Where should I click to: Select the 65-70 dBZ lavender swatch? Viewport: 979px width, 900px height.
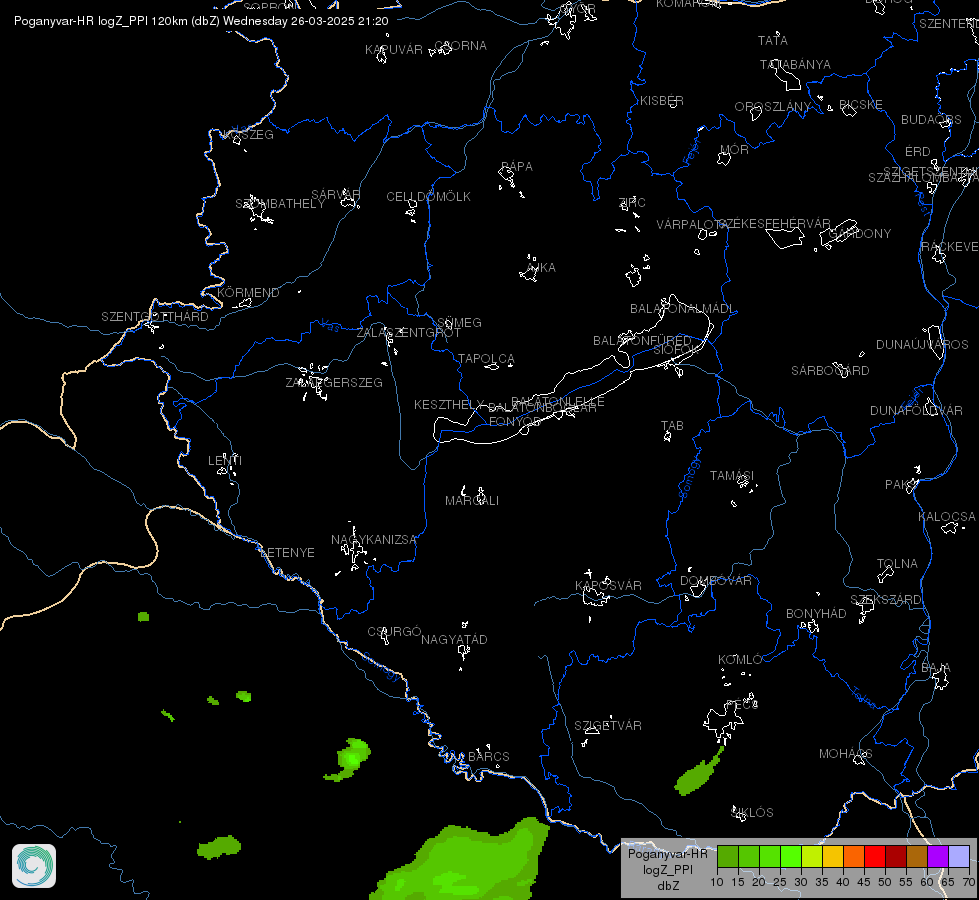coord(959,856)
